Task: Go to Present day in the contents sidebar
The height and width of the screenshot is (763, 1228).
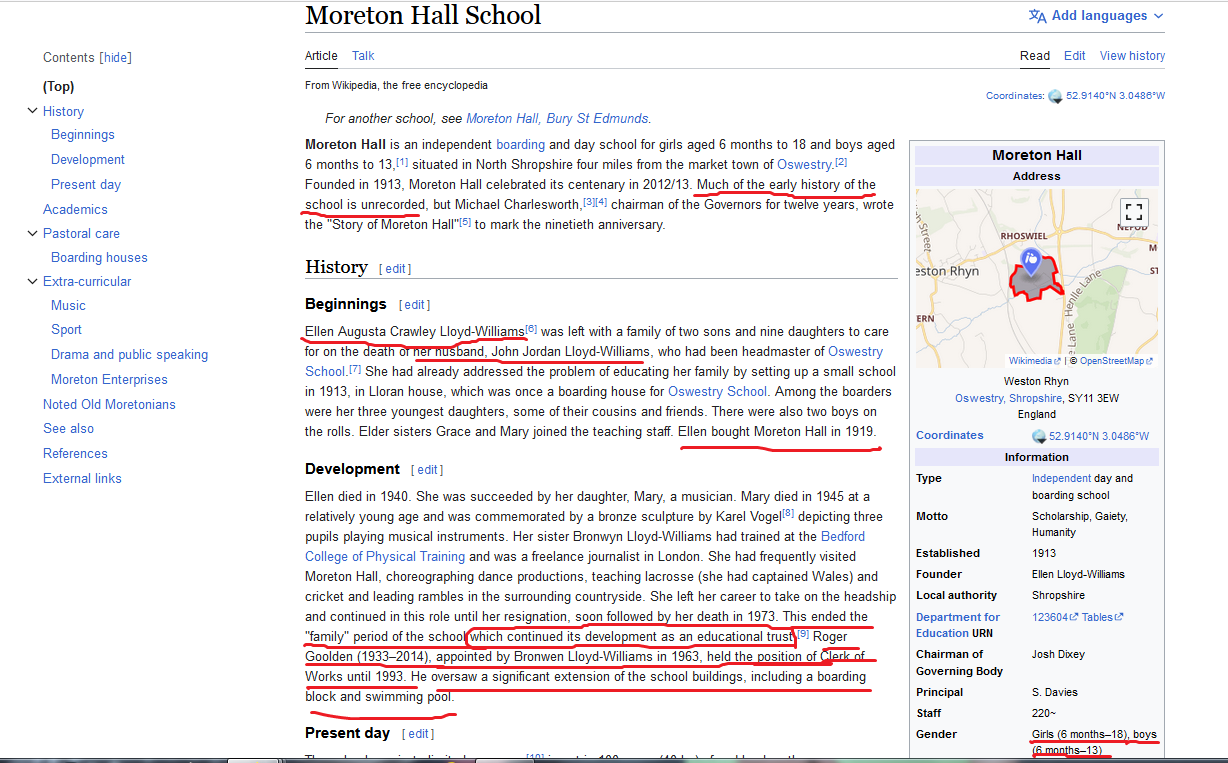Action: pos(86,185)
